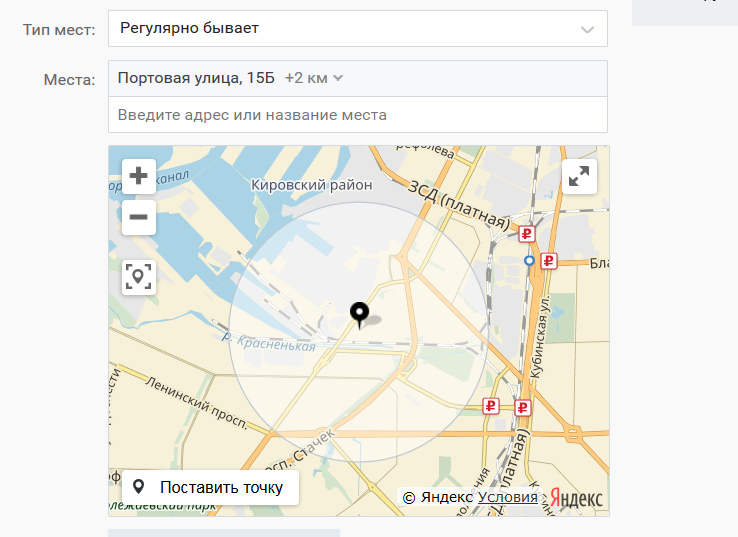Click the left red ruble icon near Стачек
This screenshot has width=738, height=537.
coord(491,405)
